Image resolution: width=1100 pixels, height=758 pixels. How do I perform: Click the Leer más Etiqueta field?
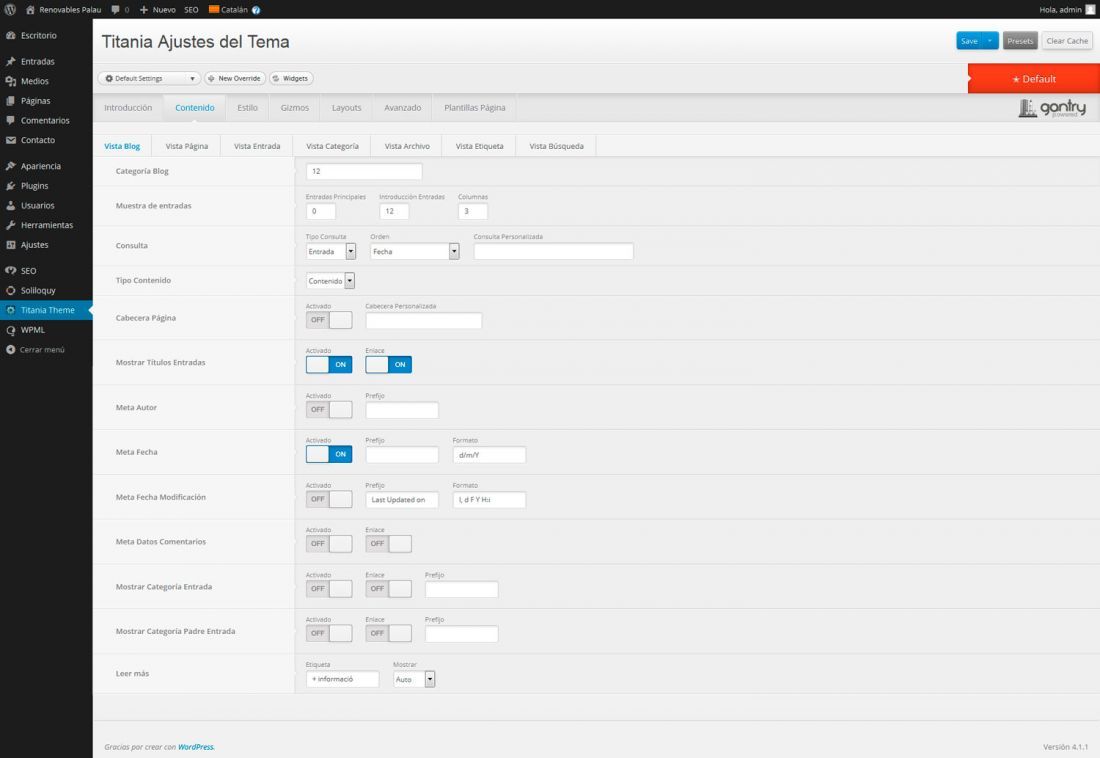(x=342, y=679)
